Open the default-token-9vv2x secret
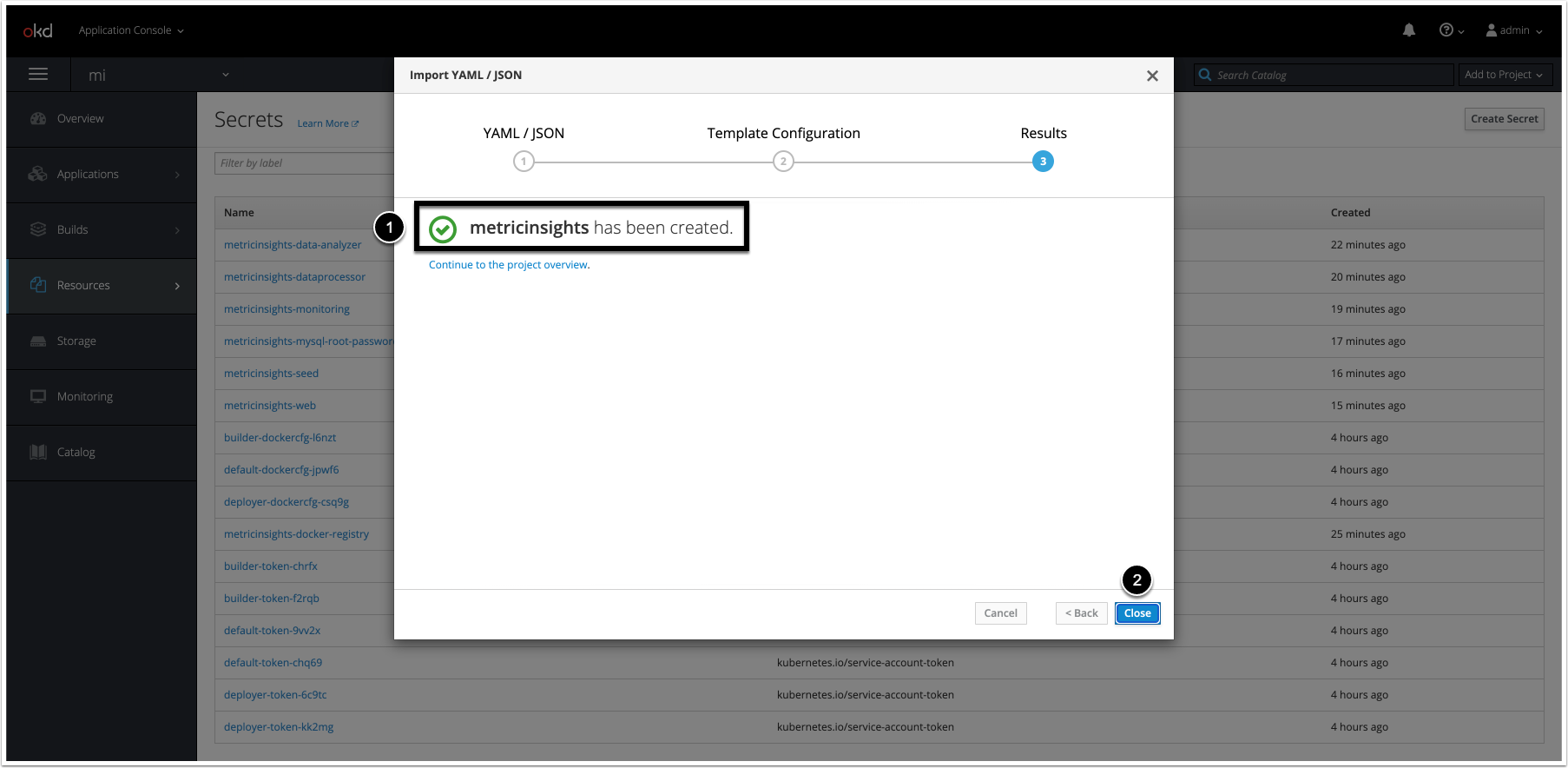Screen dimensions: 1568x768 [x=272, y=631]
